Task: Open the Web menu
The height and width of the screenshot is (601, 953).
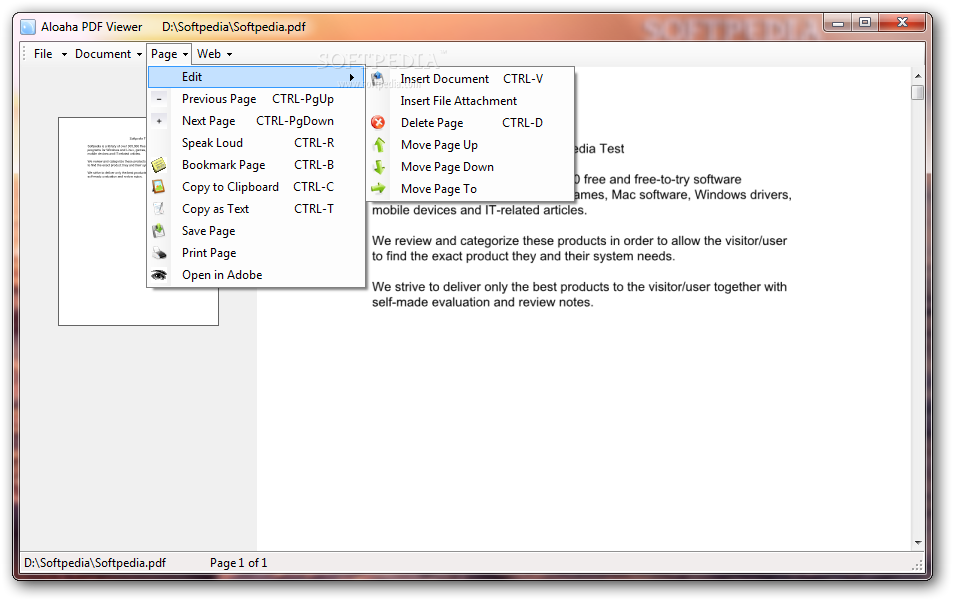Action: 208,54
